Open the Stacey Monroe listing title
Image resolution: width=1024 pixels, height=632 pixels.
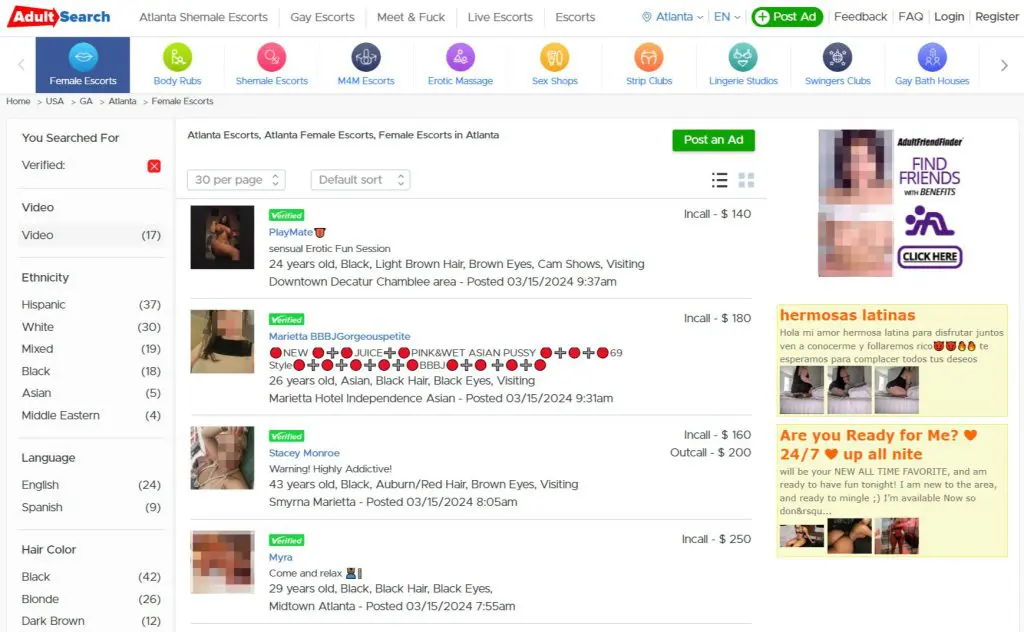coord(304,453)
